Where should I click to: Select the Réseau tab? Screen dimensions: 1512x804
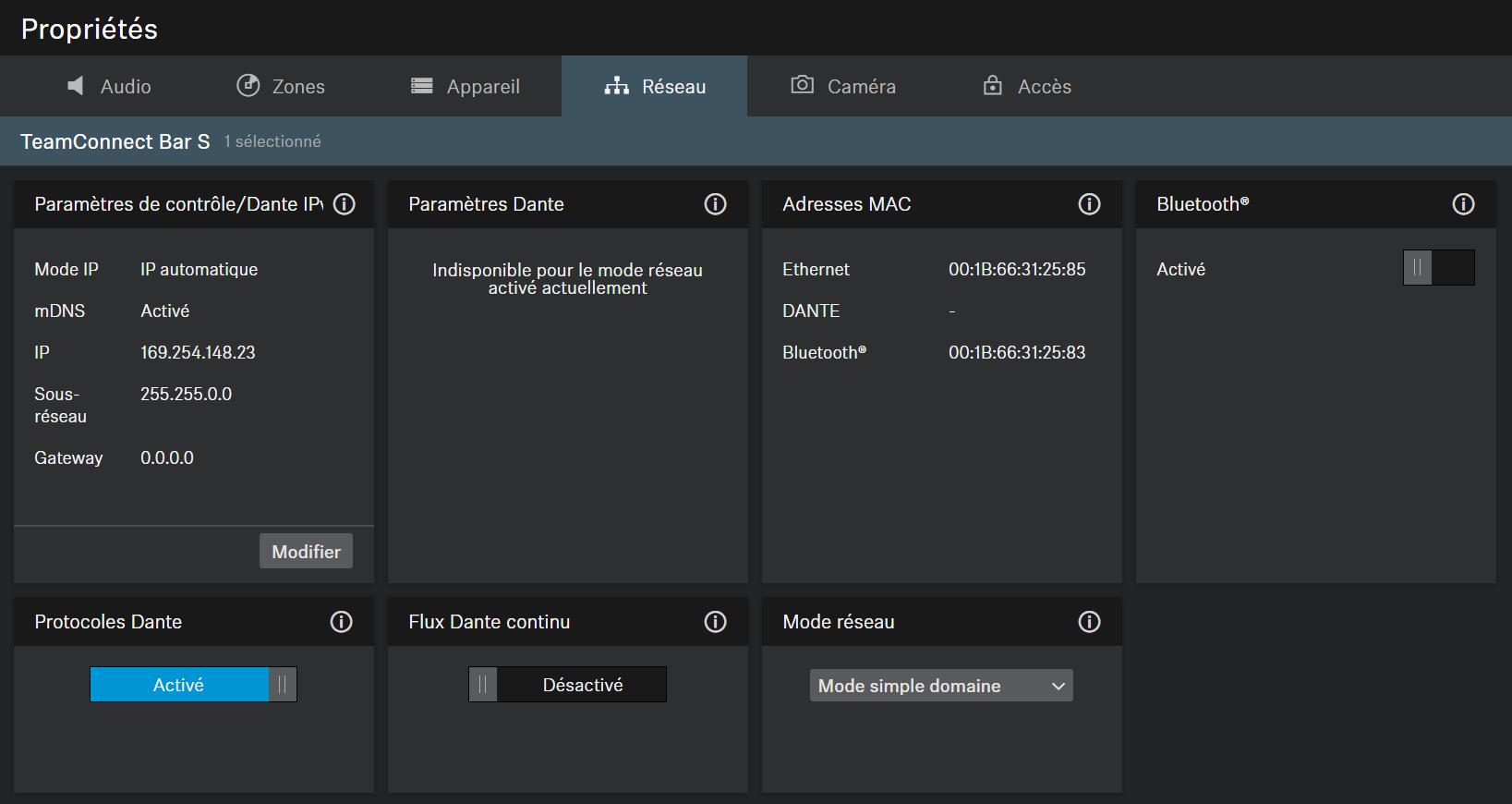[x=655, y=86]
